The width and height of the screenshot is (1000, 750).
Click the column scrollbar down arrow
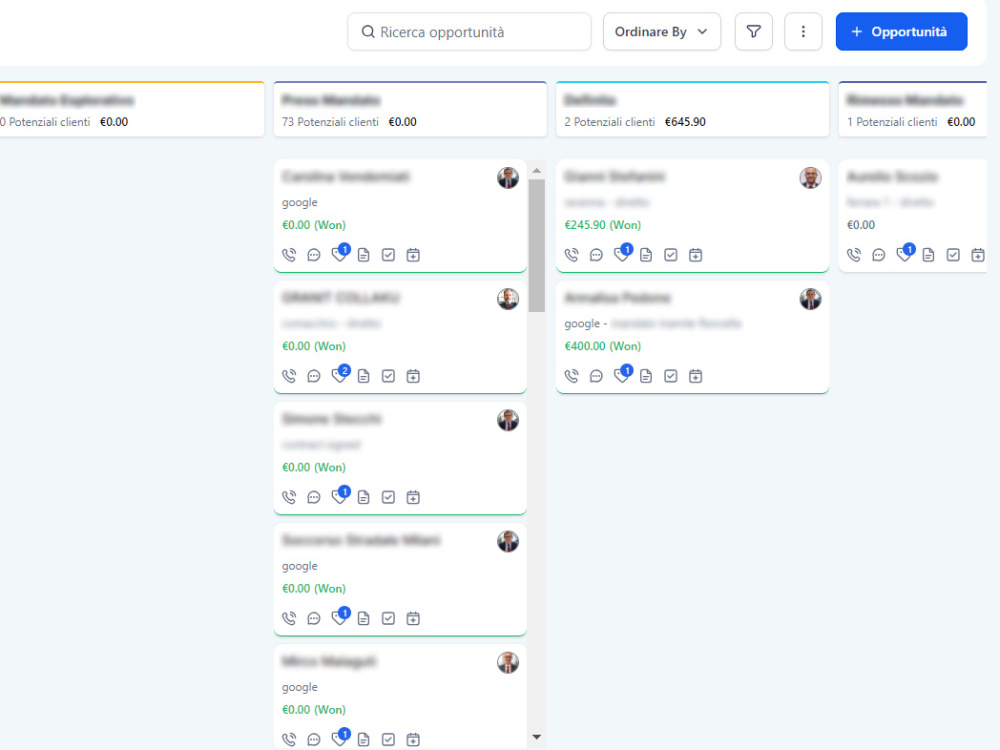pos(537,737)
